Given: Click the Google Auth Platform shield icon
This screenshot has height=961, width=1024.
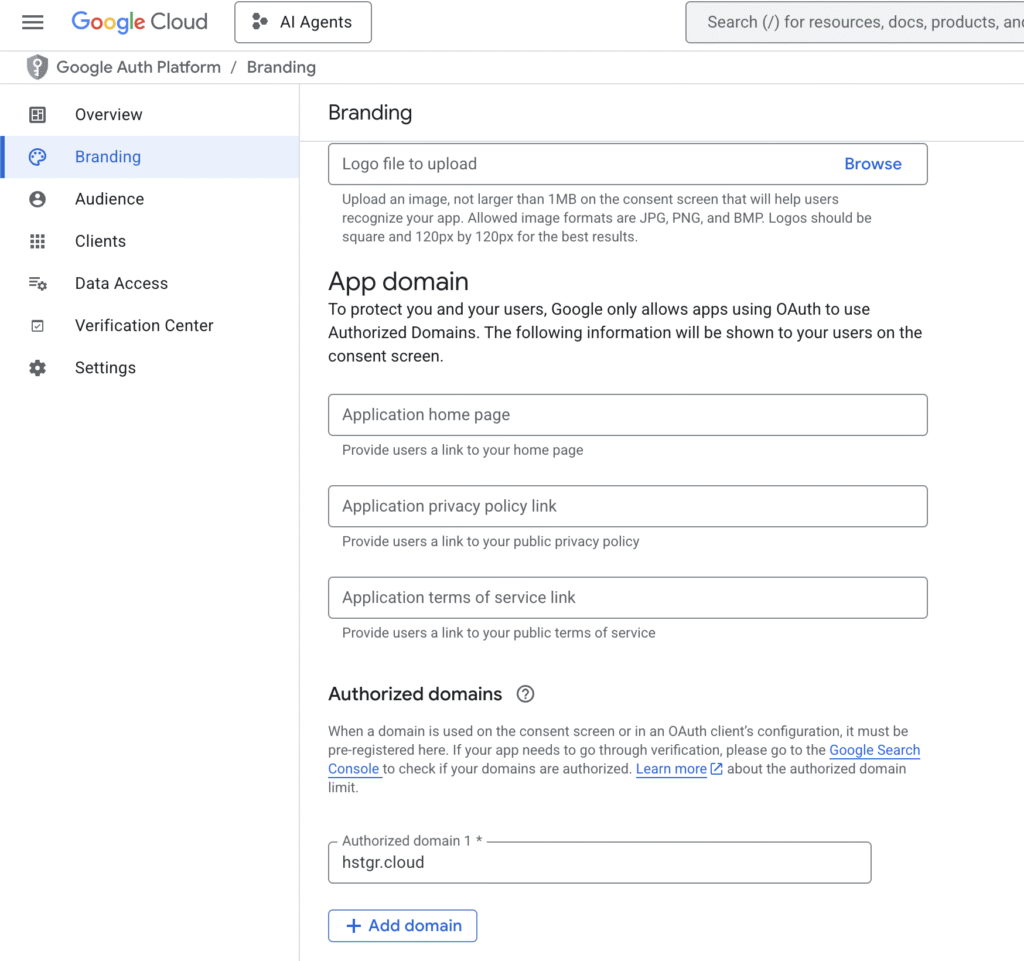Looking at the screenshot, I should click(x=36, y=67).
